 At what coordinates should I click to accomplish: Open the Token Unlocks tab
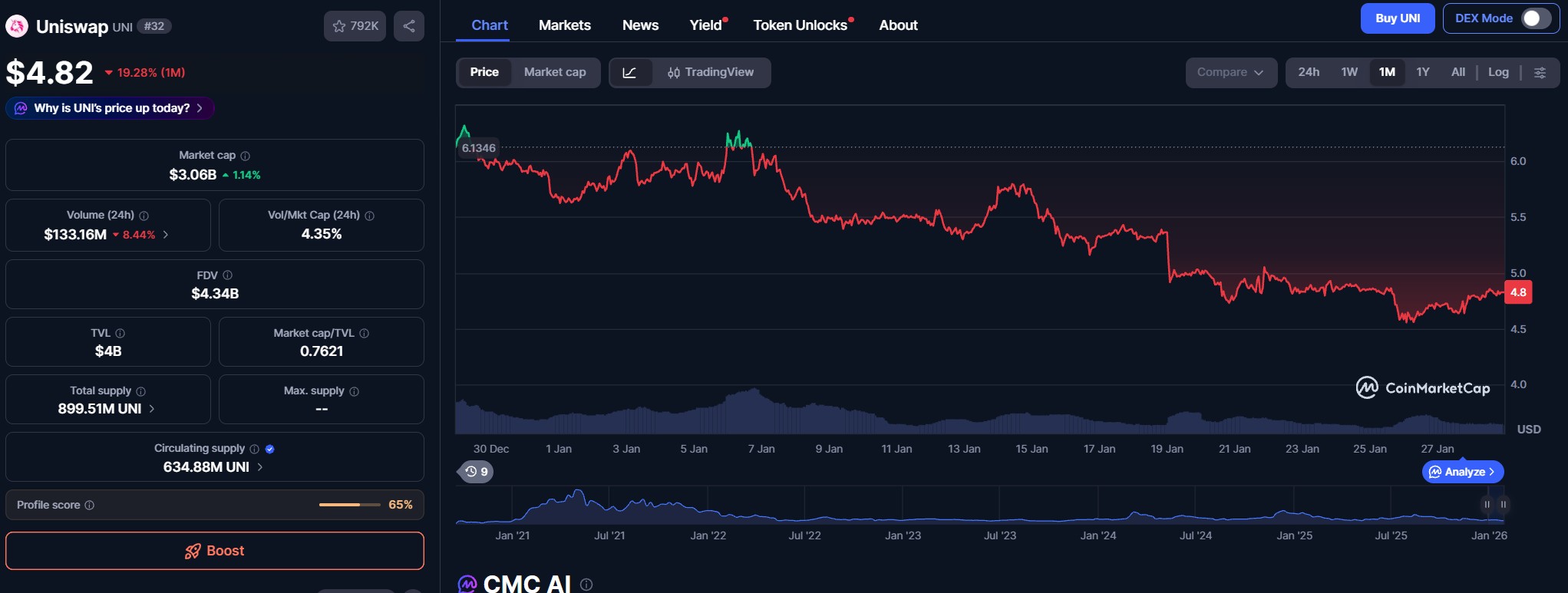(x=801, y=25)
